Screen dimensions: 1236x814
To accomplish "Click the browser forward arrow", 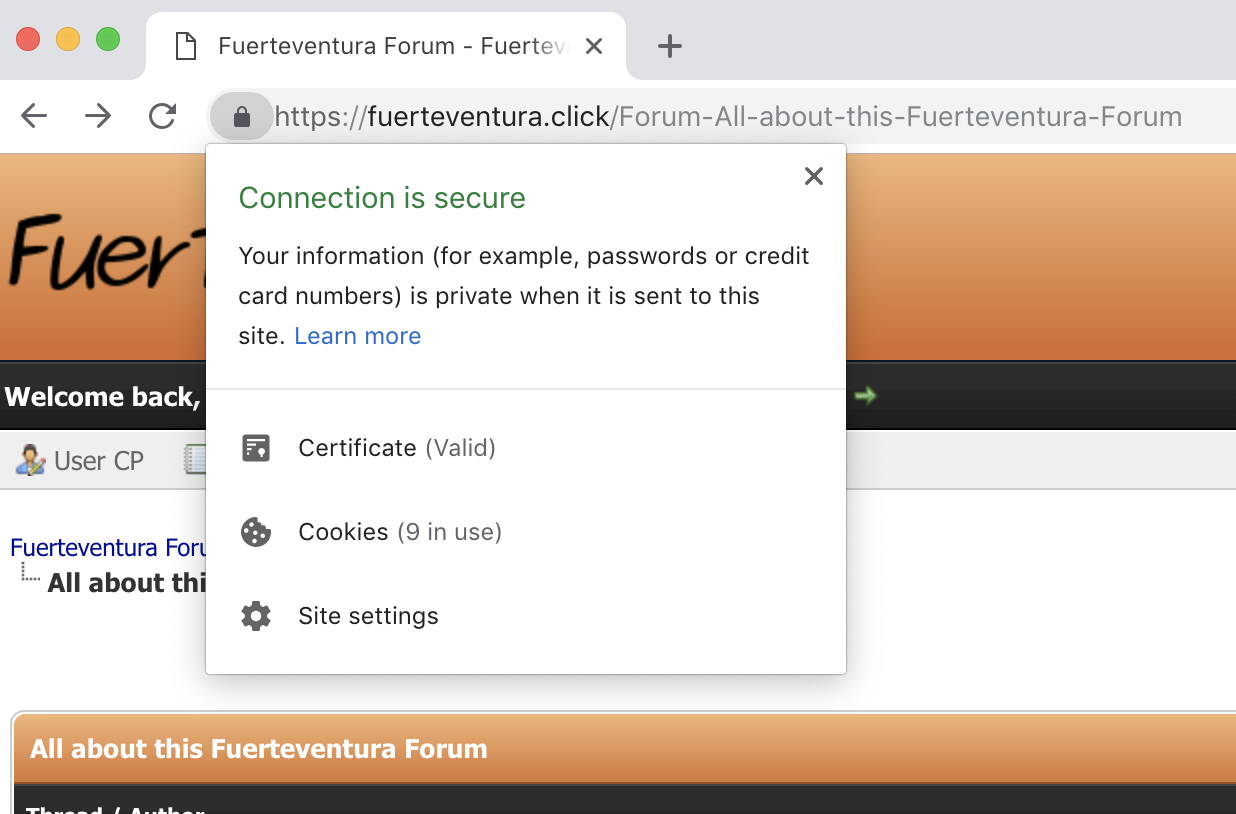I will coord(98,117).
